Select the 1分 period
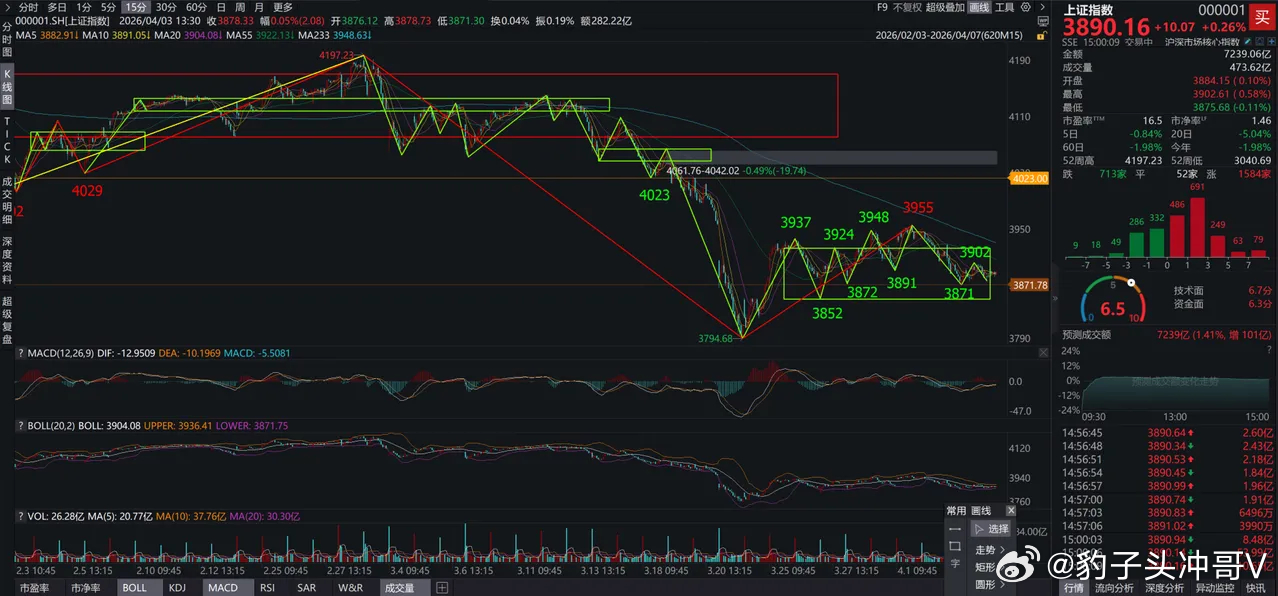 [84, 7]
